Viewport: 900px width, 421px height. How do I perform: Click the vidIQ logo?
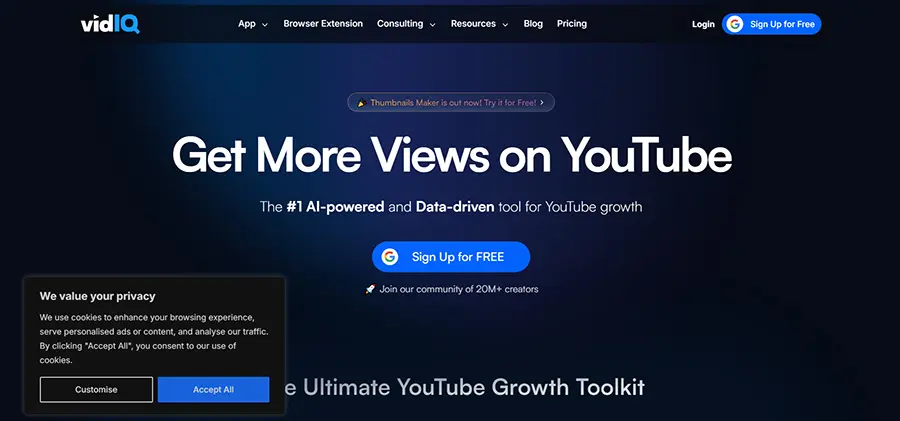(110, 24)
